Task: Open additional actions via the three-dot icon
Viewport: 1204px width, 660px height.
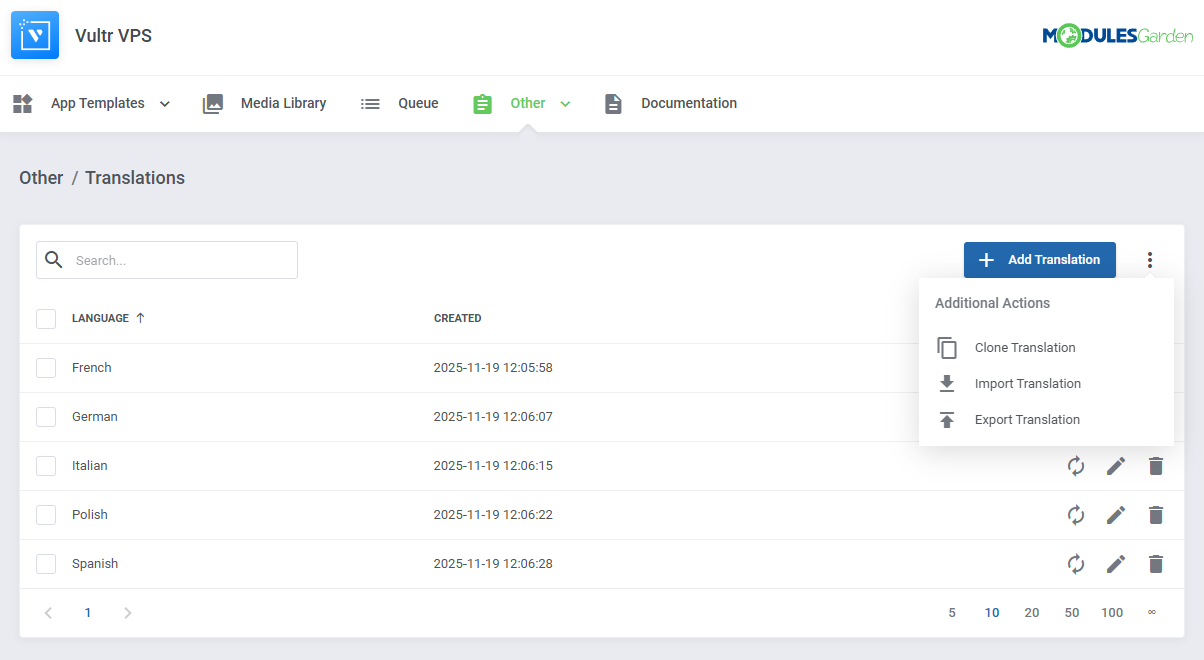Action: coord(1150,259)
